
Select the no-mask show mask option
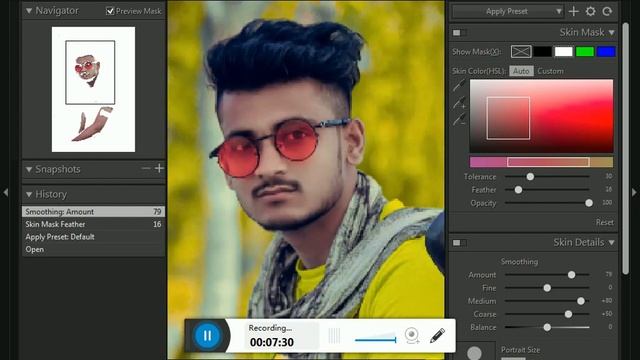[521, 51]
